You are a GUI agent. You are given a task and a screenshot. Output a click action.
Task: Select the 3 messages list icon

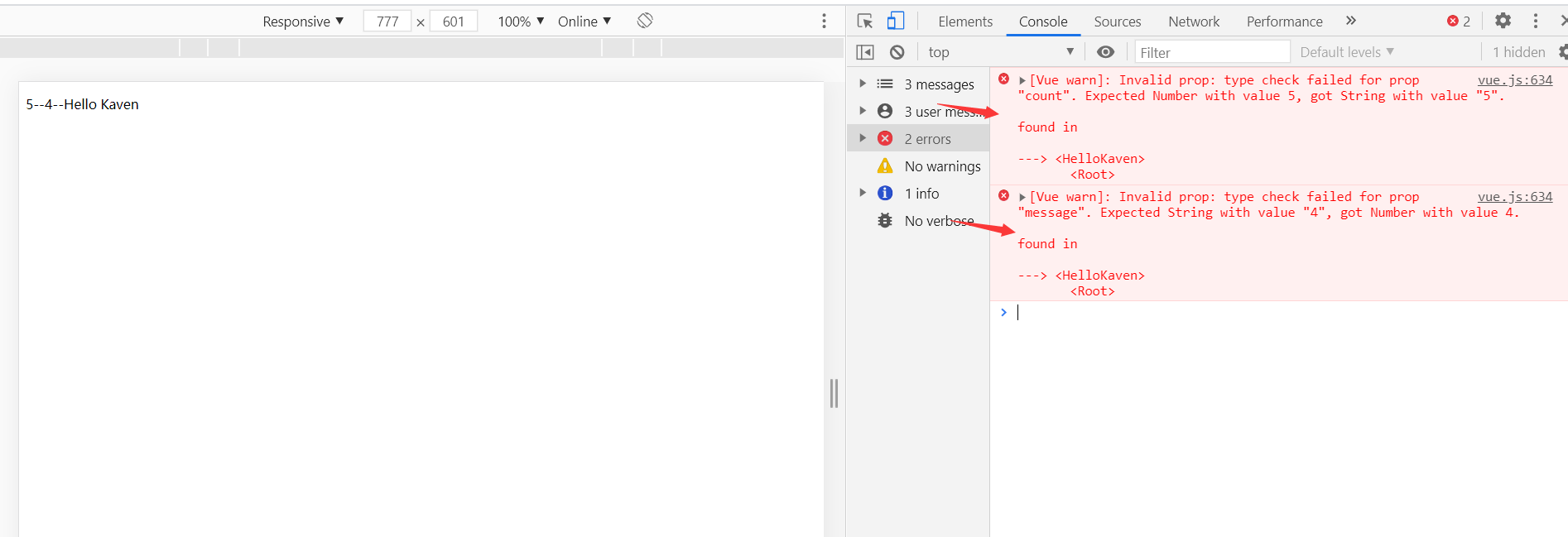pos(885,84)
